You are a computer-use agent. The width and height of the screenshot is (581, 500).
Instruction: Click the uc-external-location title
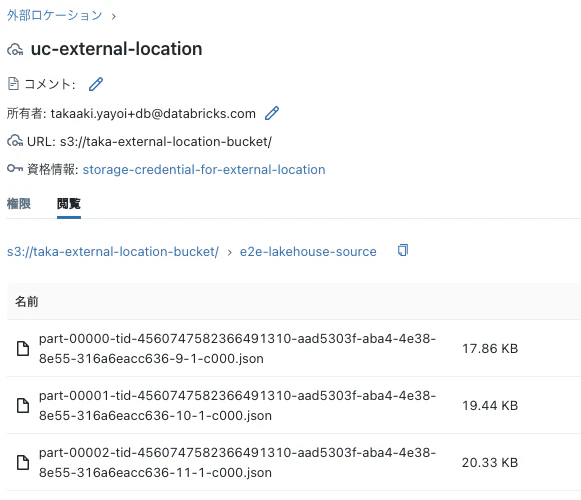point(116,49)
